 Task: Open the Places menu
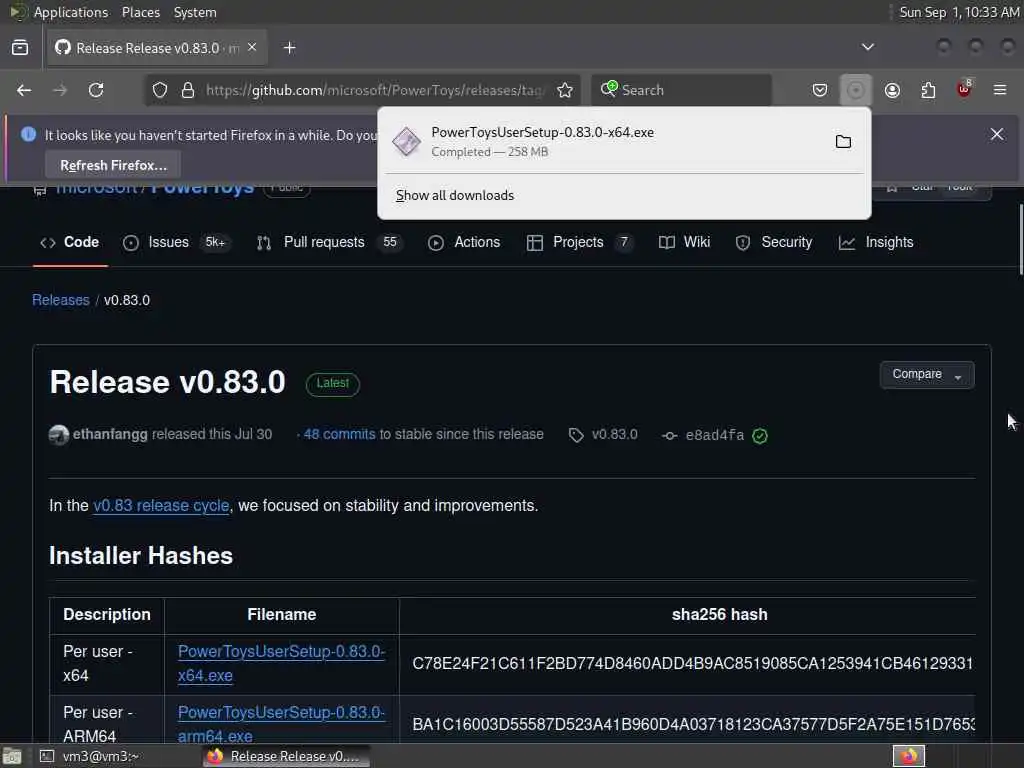141,12
